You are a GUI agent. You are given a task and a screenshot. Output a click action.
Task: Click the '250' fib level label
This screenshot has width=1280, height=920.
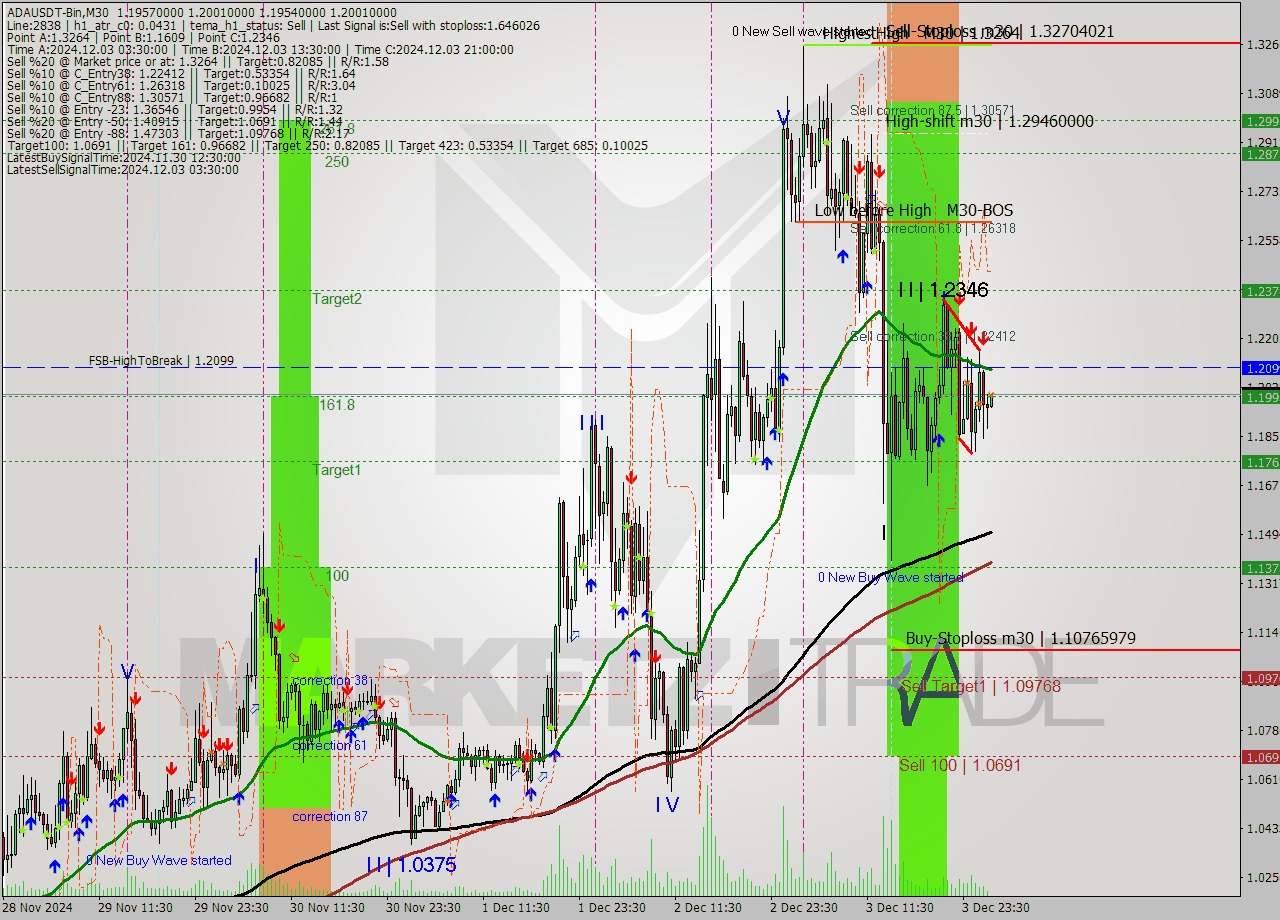336,161
